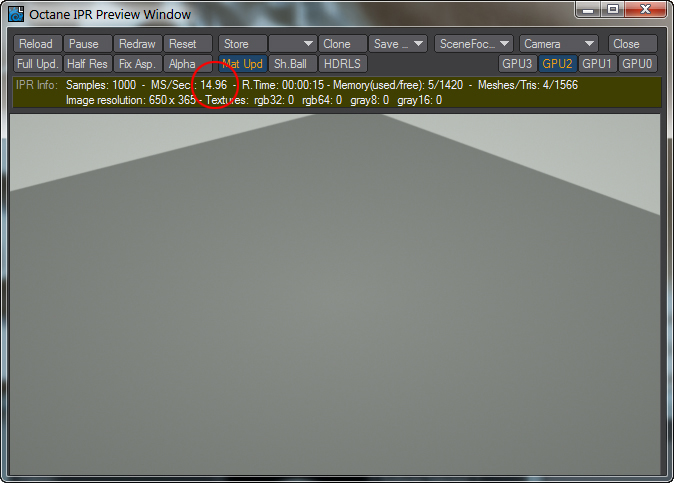
Task: Click inside the rendered preview image
Action: click(335, 294)
